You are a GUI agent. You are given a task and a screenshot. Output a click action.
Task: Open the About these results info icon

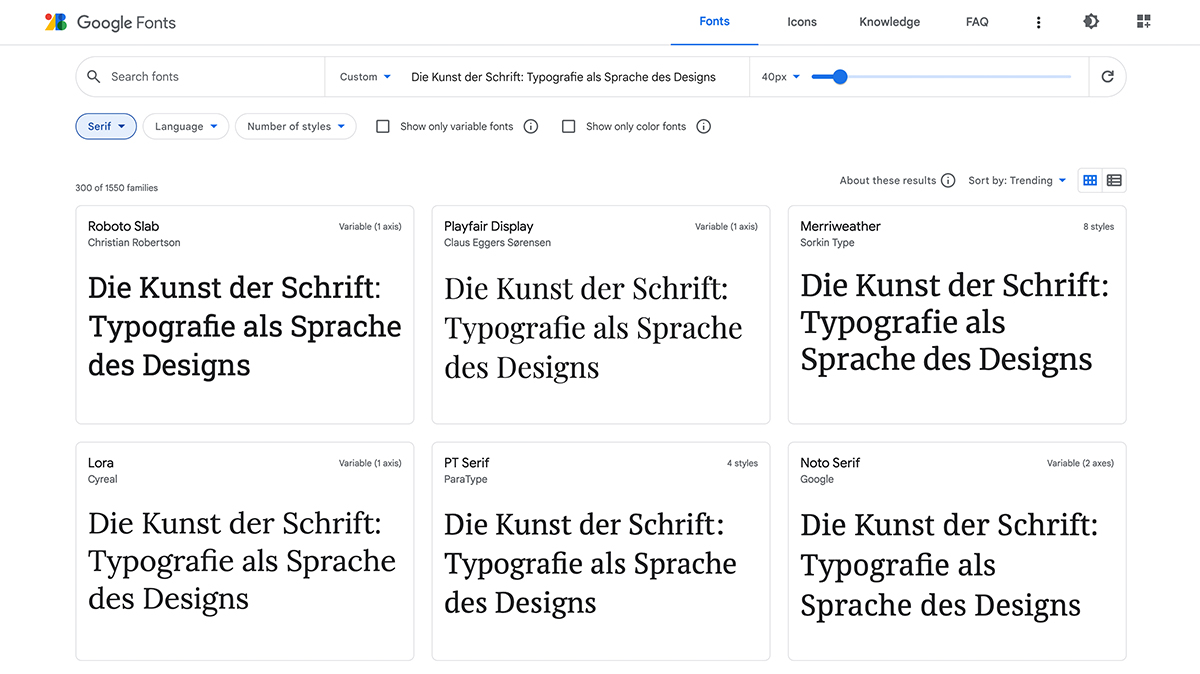948,181
